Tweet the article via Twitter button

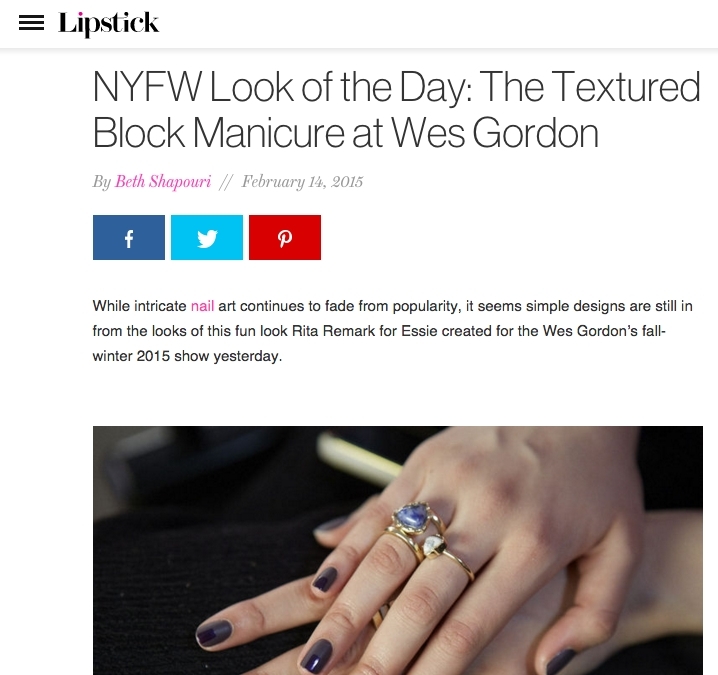click(x=207, y=238)
